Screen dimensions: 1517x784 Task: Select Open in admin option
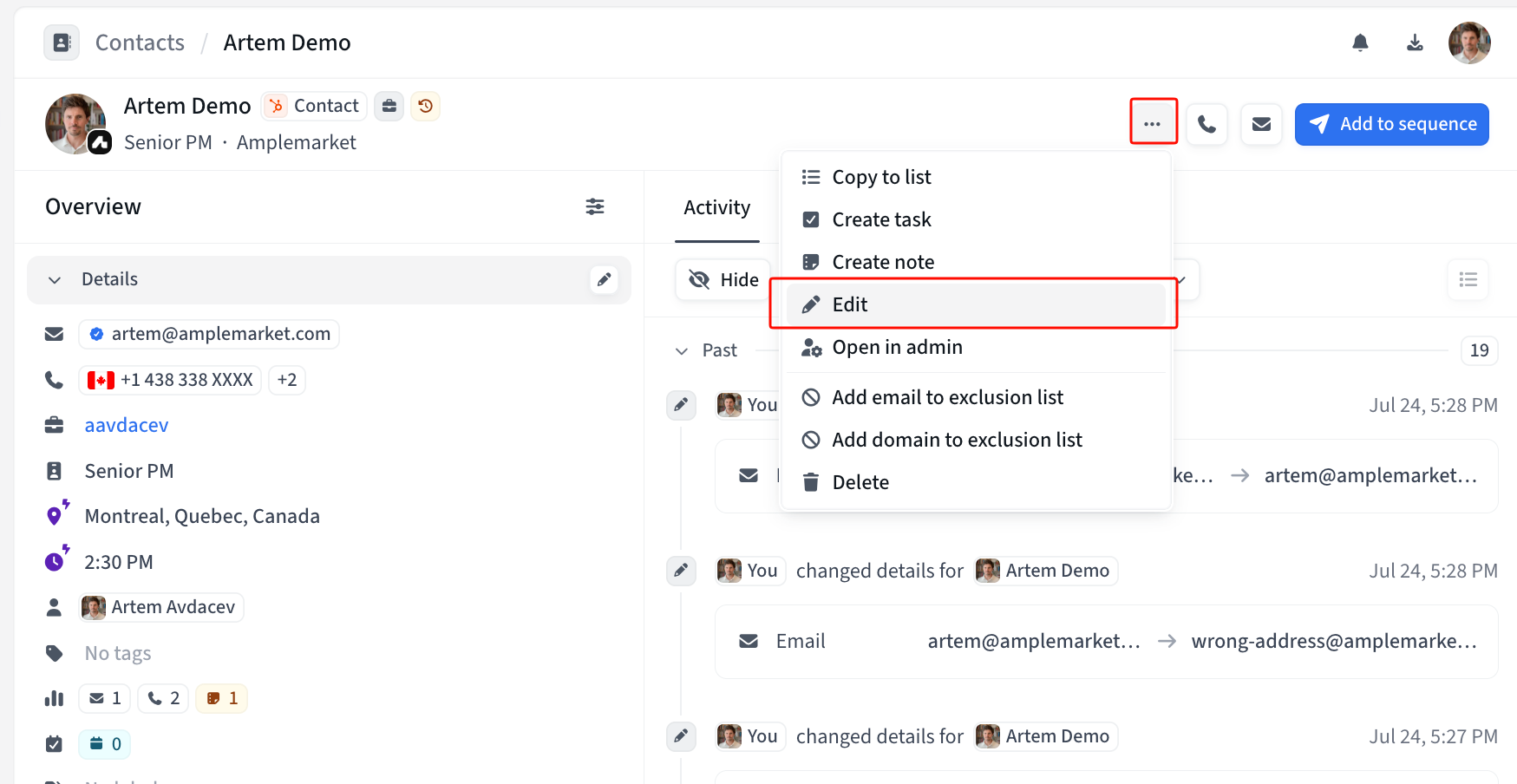click(976, 347)
